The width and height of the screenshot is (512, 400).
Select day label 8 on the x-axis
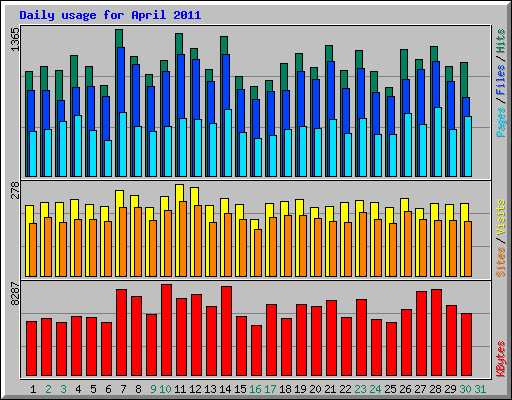pos(138,389)
